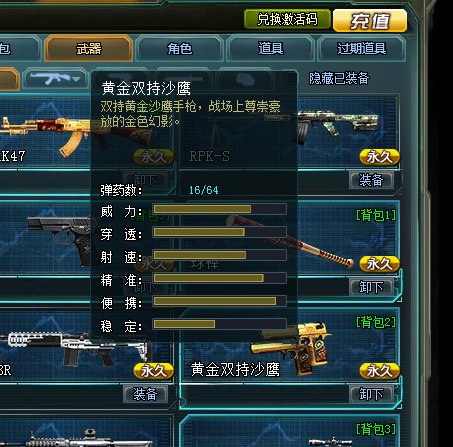Select the golden AK47 weapon image

point(45,135)
